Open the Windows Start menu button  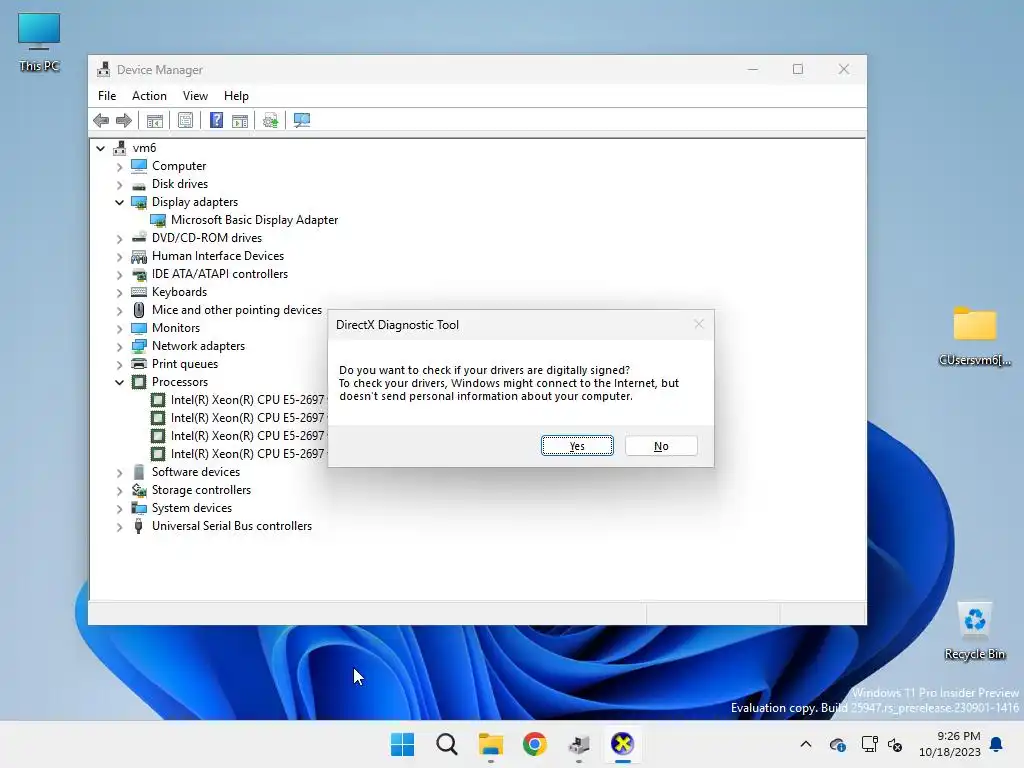(x=402, y=744)
